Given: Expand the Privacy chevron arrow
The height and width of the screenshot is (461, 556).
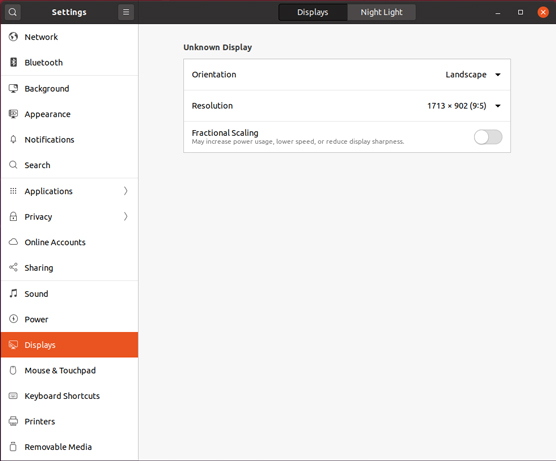Looking at the screenshot, I should [126, 216].
